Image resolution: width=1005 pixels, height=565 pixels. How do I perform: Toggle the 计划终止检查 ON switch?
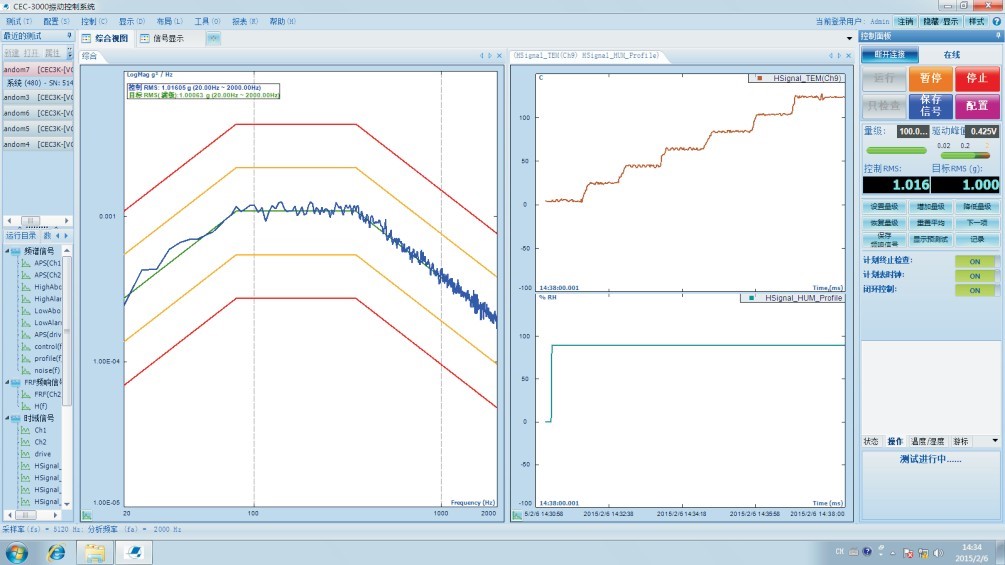pos(975,261)
